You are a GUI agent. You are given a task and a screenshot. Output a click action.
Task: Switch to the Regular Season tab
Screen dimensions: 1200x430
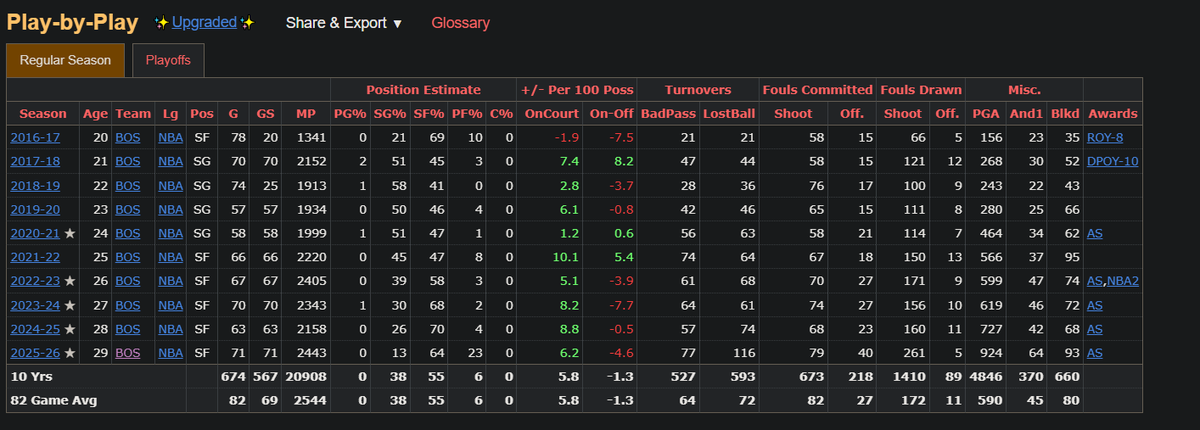pos(66,60)
